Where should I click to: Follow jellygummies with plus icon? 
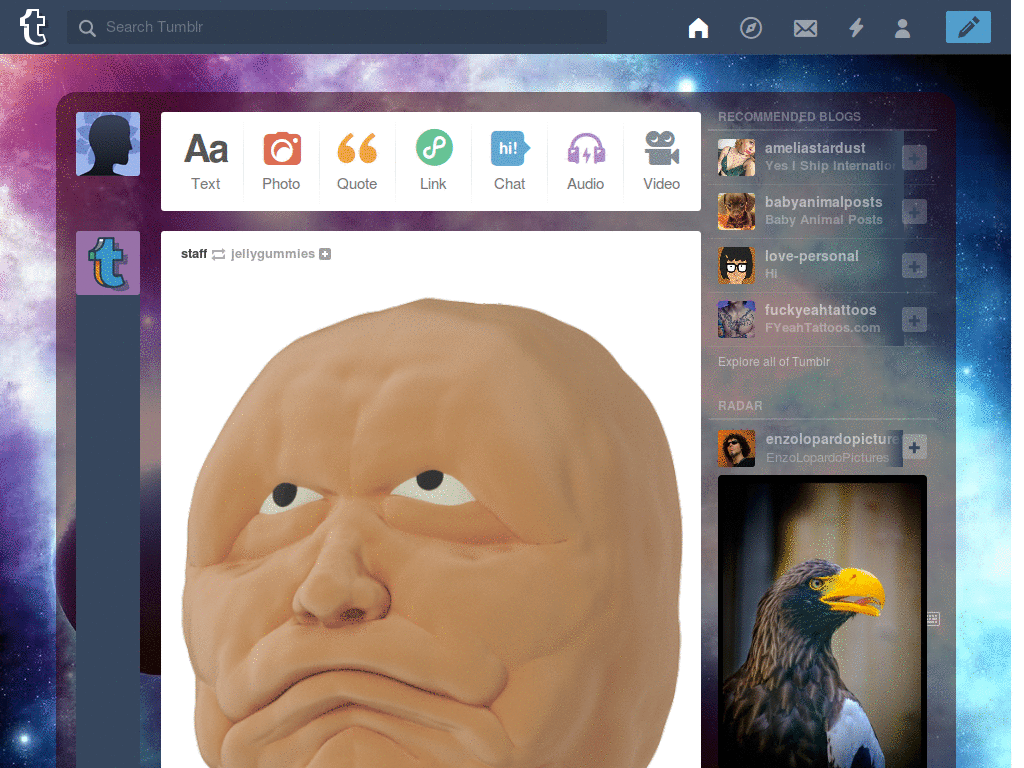(x=325, y=254)
